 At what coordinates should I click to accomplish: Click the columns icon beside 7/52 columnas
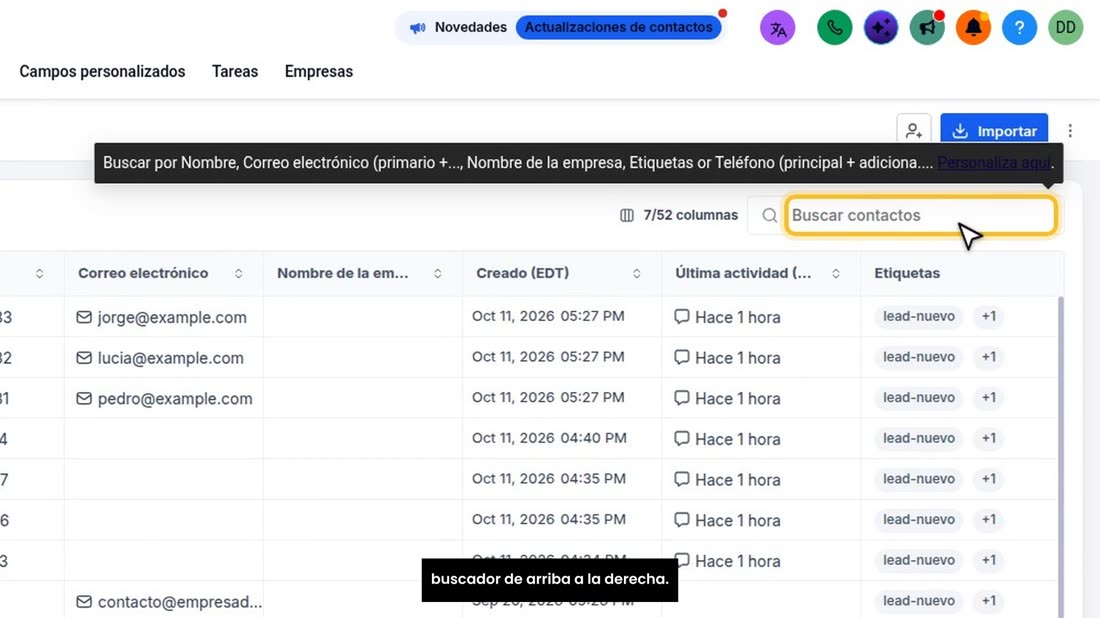626,215
